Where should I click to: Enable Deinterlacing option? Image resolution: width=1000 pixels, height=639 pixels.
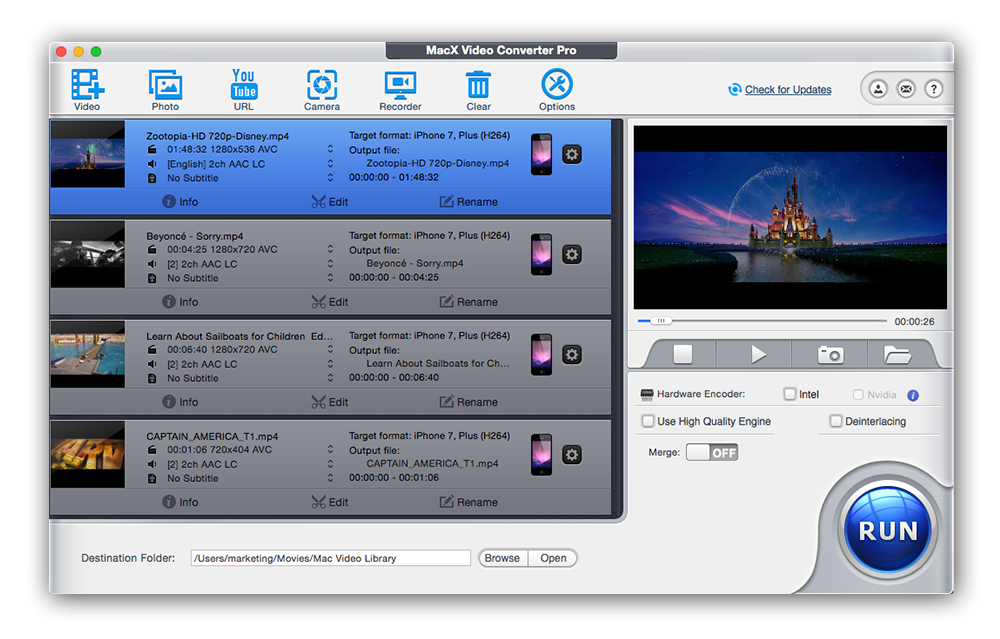(835, 421)
